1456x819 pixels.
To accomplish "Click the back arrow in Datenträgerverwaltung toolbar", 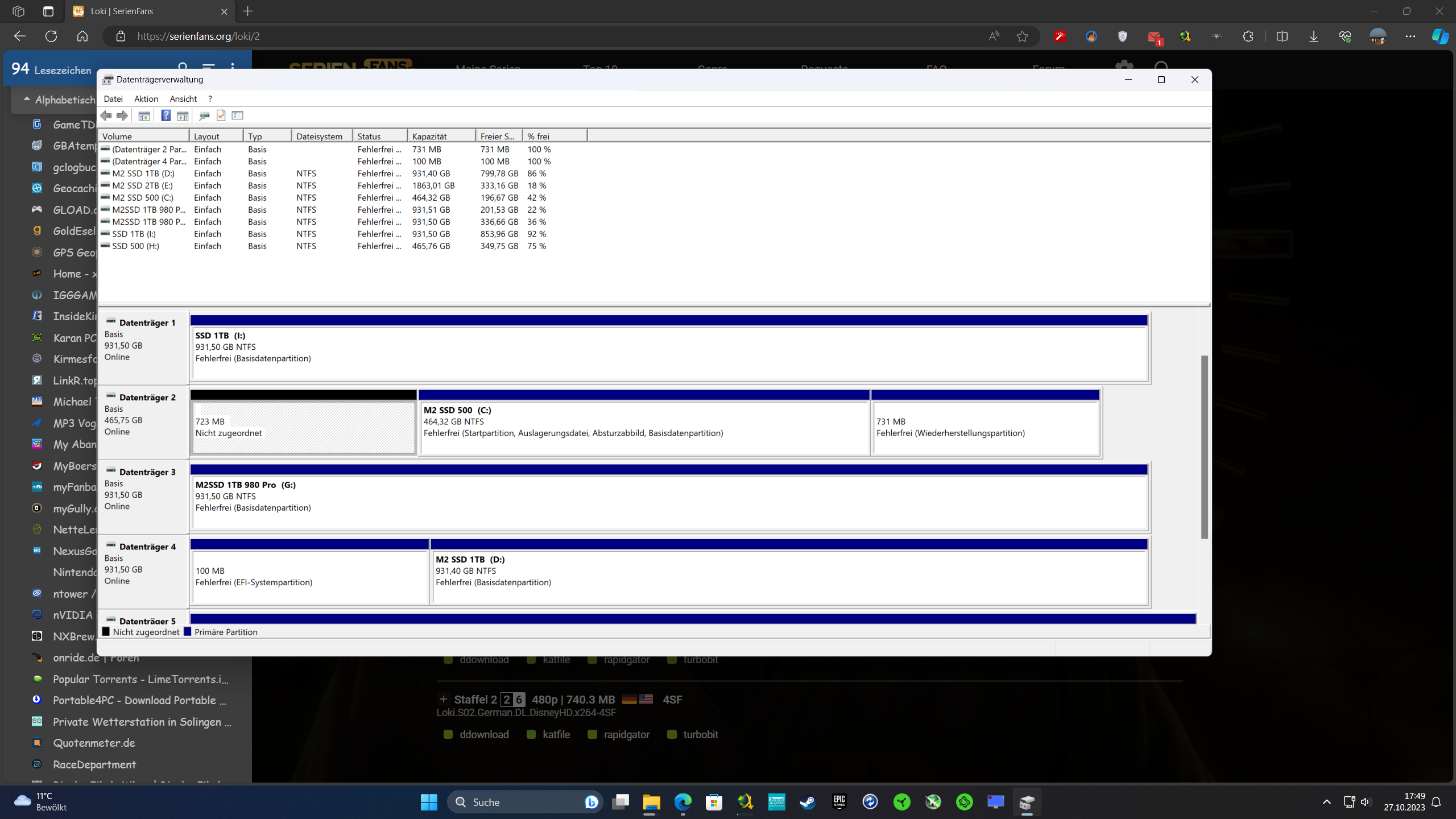I will [x=106, y=115].
